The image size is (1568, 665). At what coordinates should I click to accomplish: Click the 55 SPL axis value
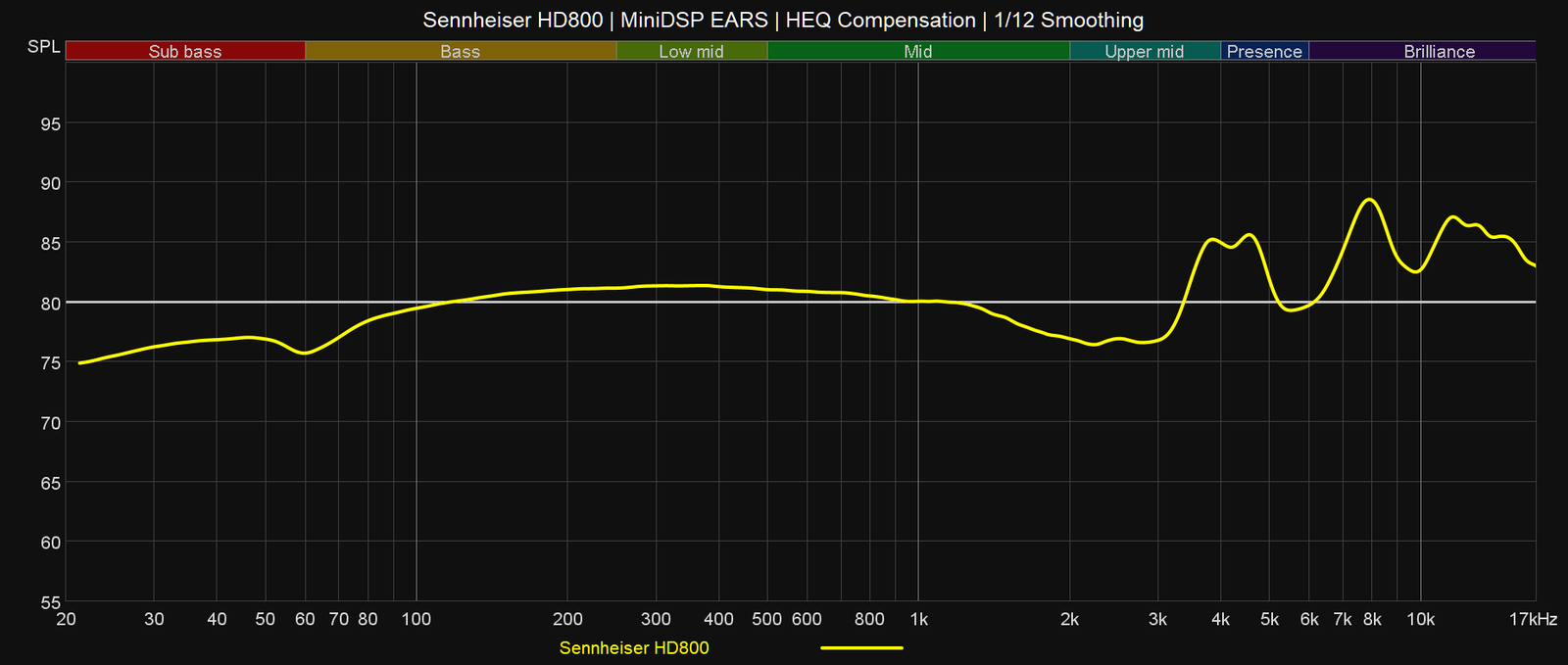click(x=49, y=601)
